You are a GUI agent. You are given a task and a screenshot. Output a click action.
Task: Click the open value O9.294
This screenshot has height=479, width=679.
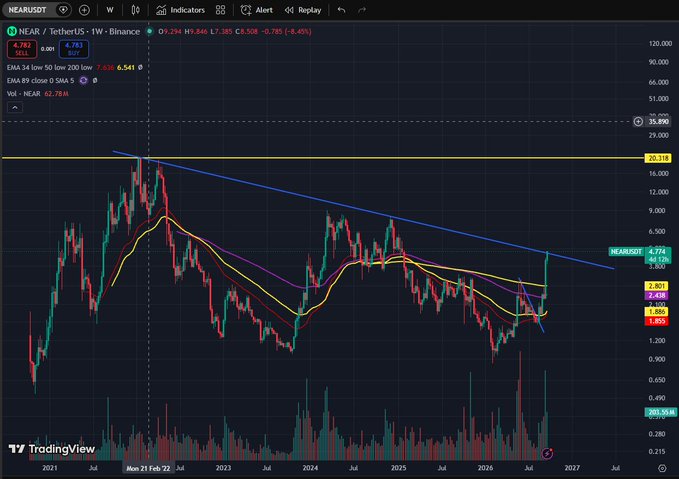pos(170,32)
